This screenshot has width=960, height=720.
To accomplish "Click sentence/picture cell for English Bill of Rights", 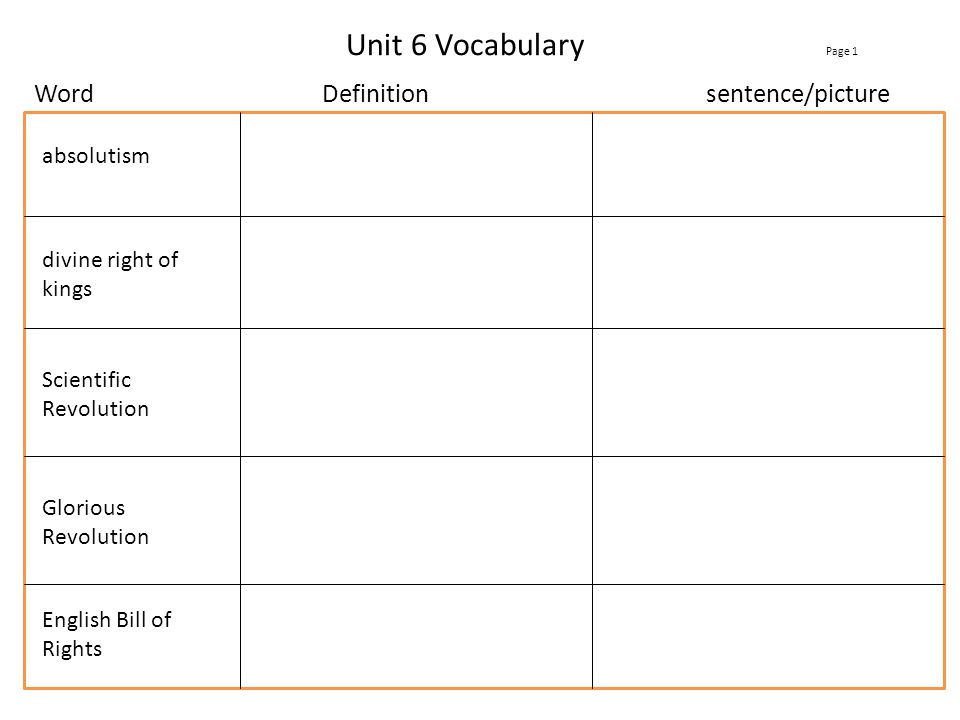I will (768, 636).
